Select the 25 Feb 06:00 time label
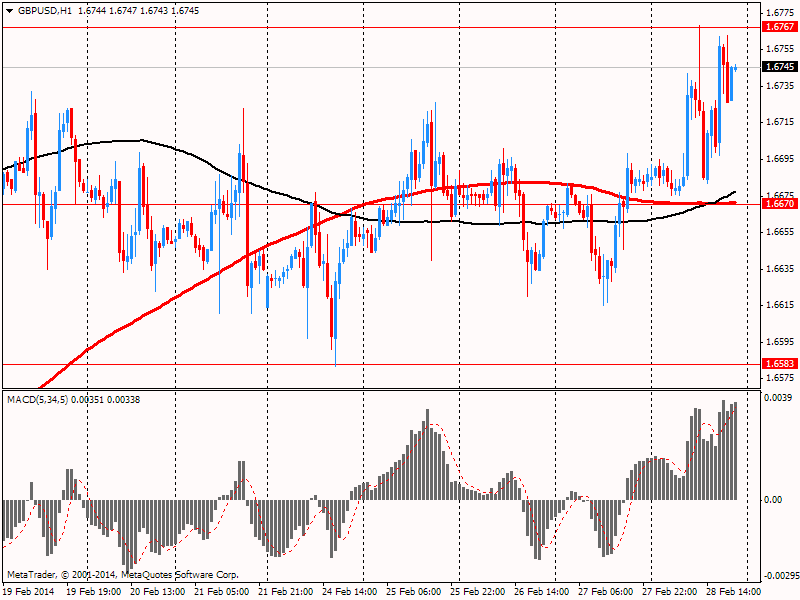The width and height of the screenshot is (800, 600). point(414,592)
